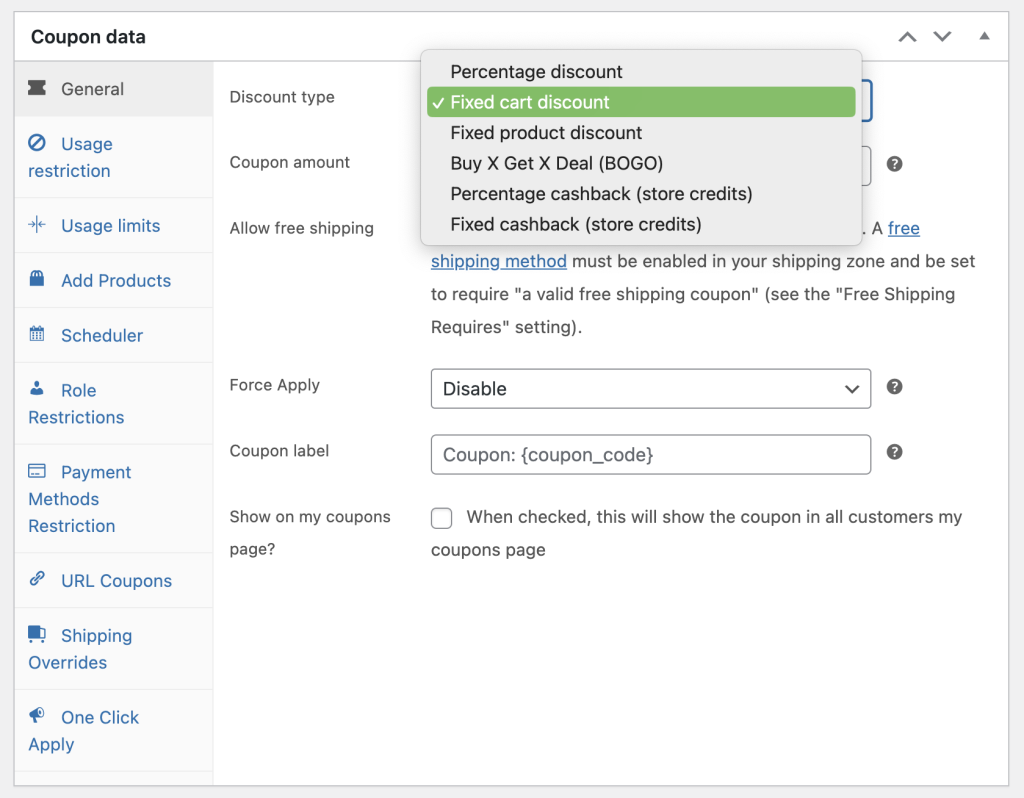Click the Coupon data heading
The width and height of the screenshot is (1024, 798).
(88, 37)
